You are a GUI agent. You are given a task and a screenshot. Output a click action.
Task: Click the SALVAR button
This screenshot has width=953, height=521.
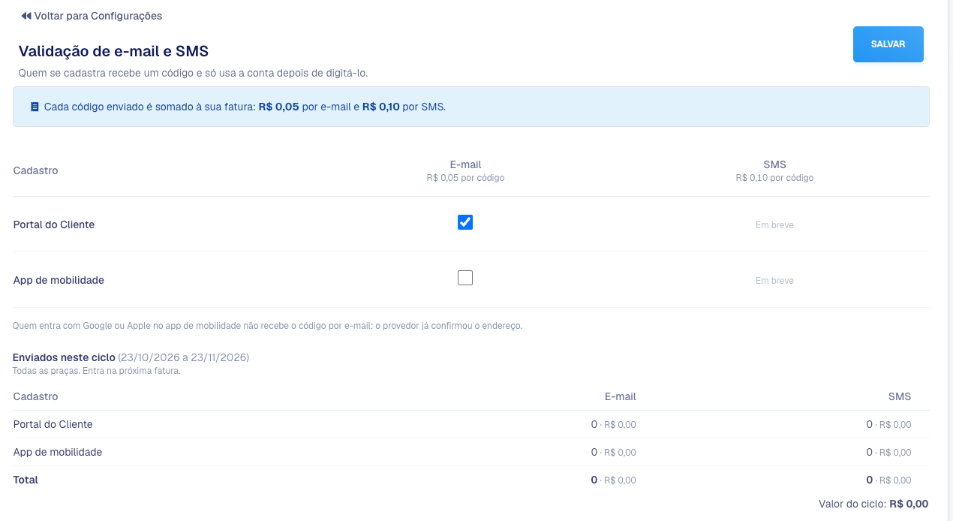point(888,44)
